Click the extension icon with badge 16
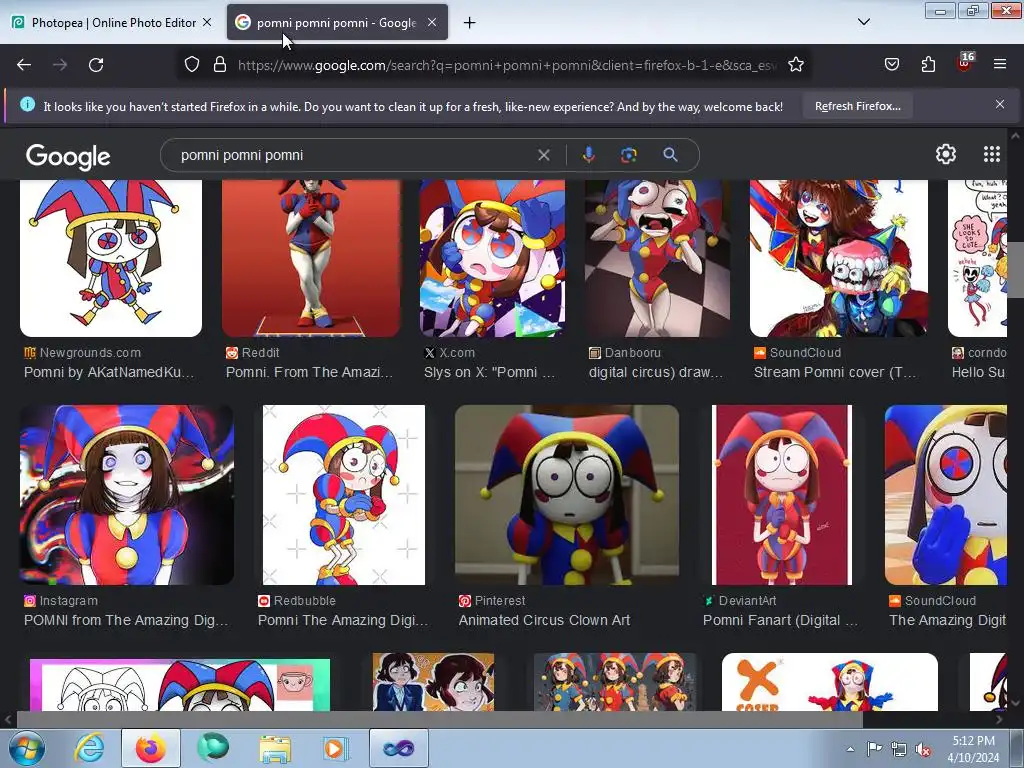This screenshot has height=768, width=1024. [x=965, y=63]
